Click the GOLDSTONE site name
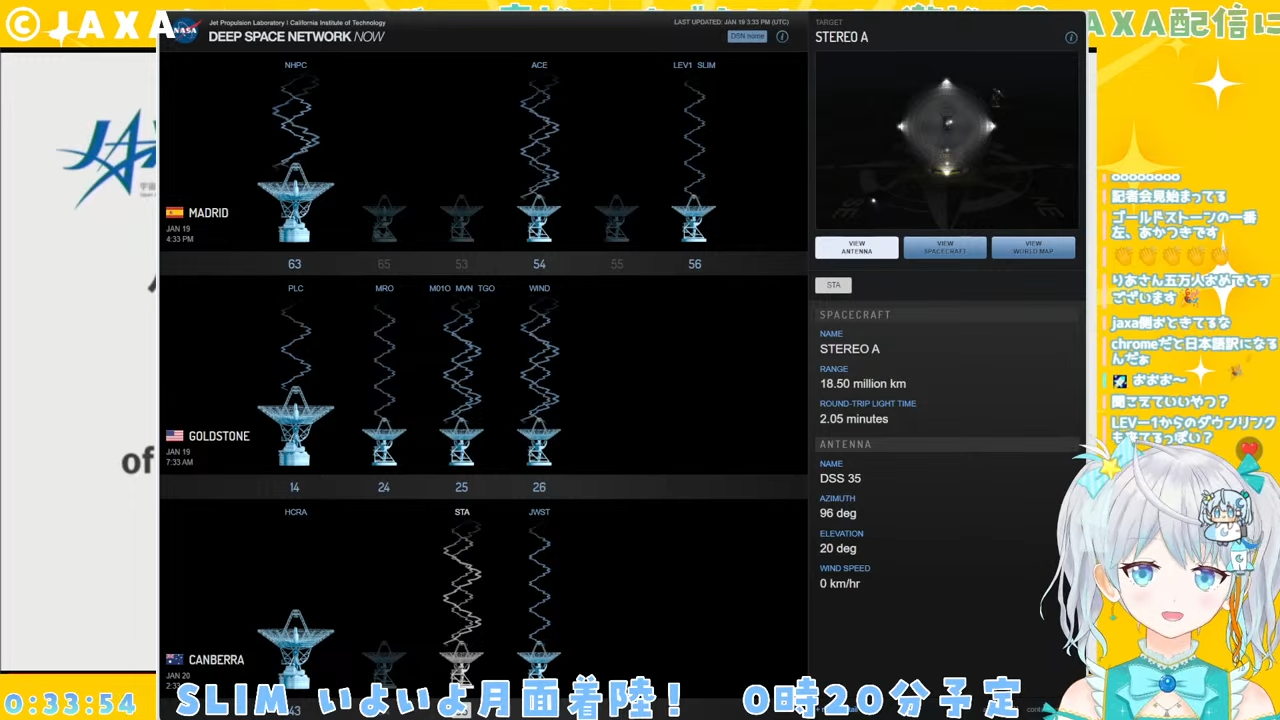 pos(219,436)
